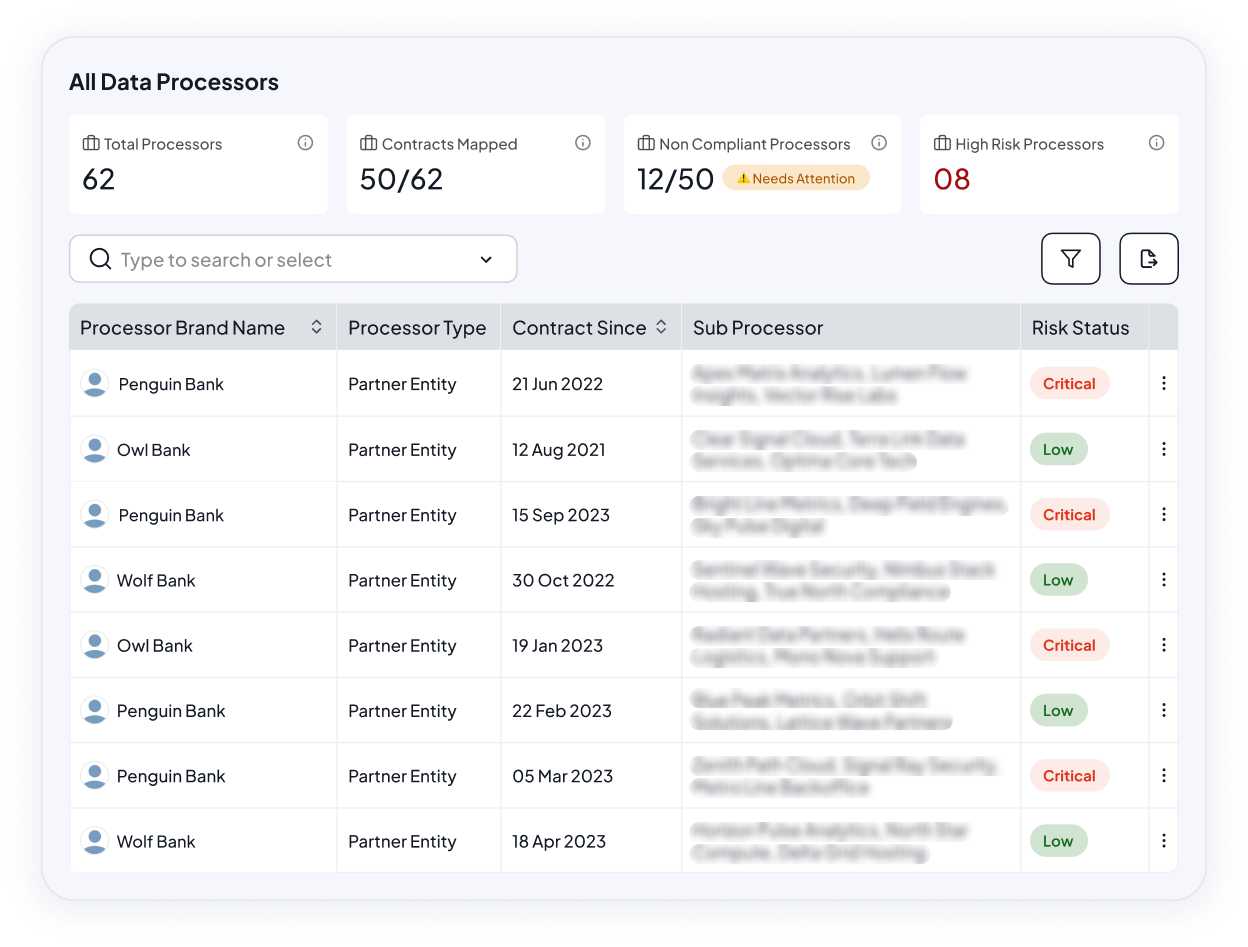Click the Low badge in the 30 Oct 2022 row
This screenshot has height=947, width=1248.
pyautogui.click(x=1058, y=580)
